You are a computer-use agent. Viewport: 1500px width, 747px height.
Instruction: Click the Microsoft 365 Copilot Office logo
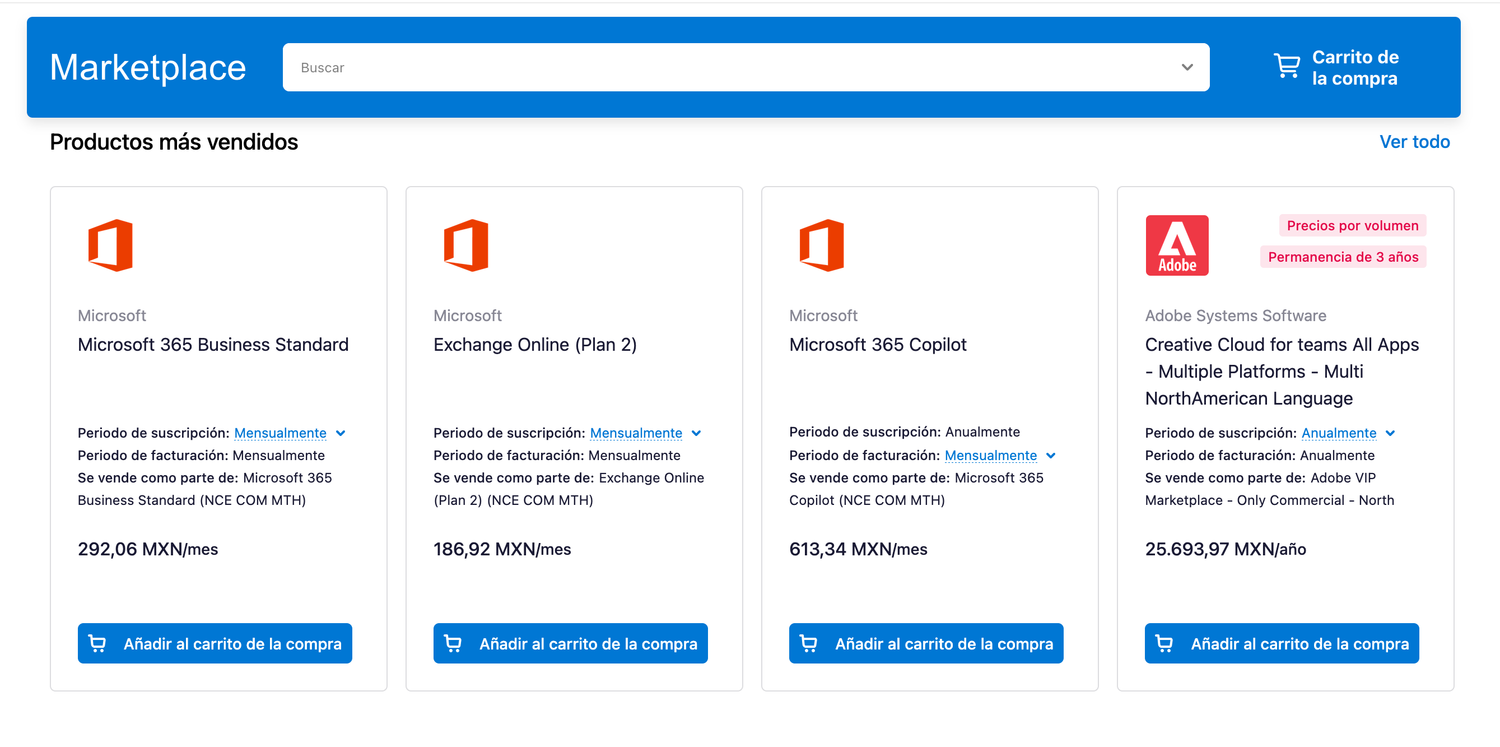coord(822,245)
